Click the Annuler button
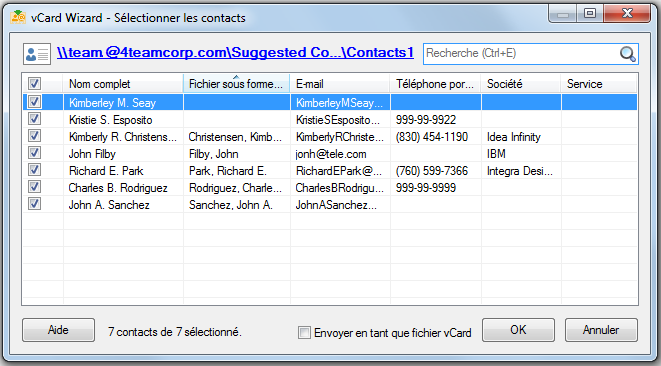Viewport: 661px width, 366px height. click(x=601, y=330)
